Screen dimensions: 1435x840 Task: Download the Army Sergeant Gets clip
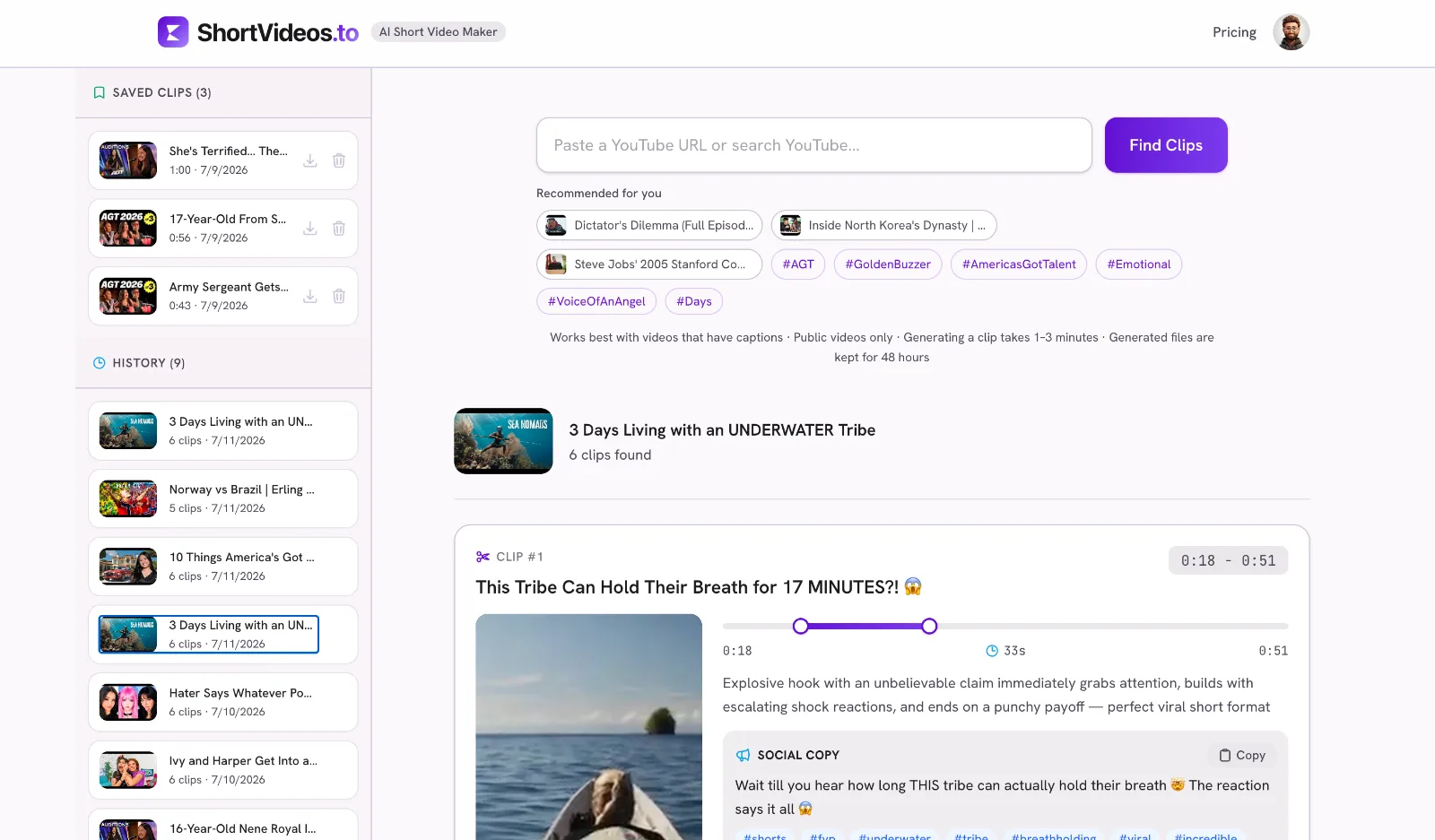310,296
